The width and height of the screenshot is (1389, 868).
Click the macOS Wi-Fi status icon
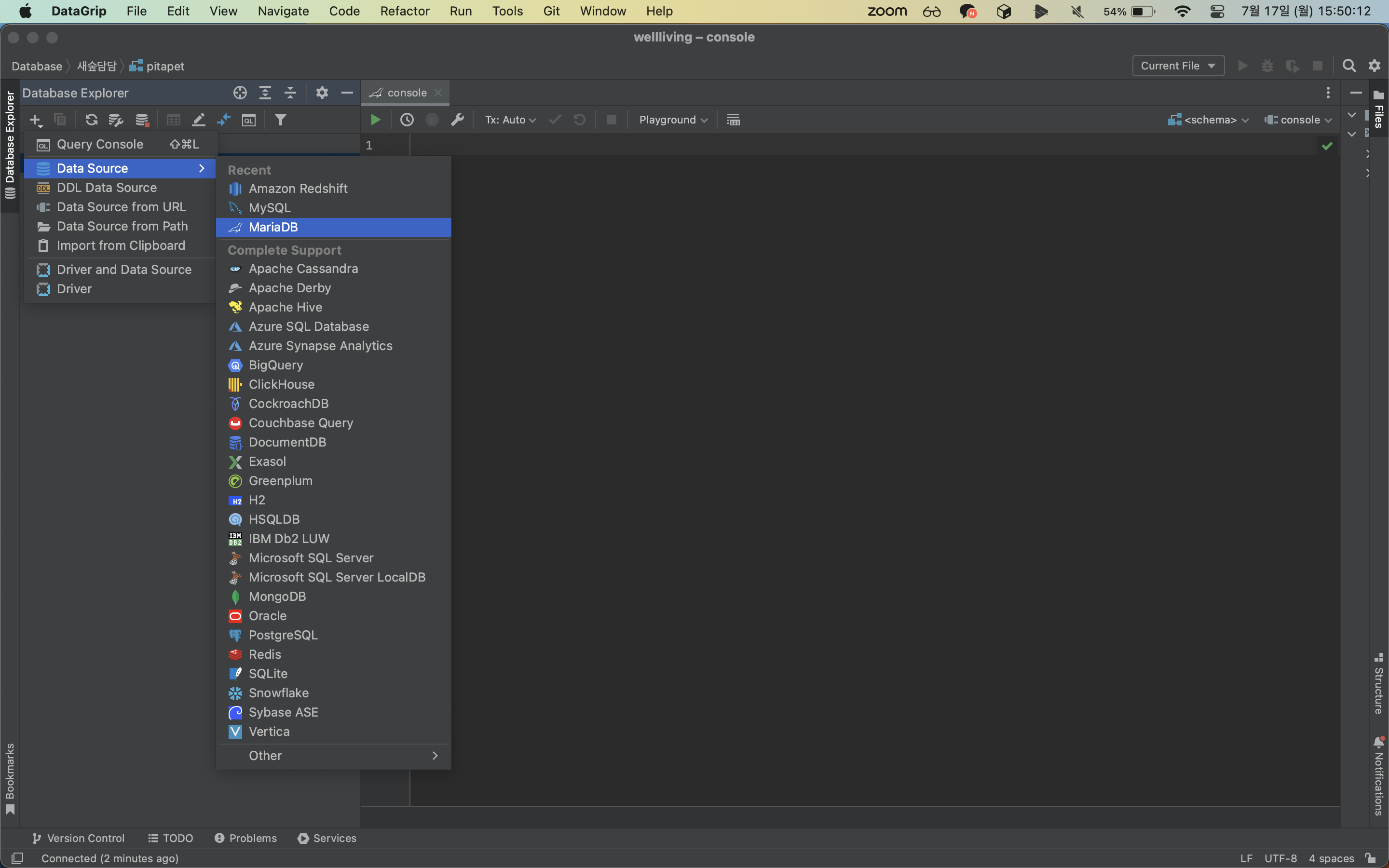(x=1183, y=12)
